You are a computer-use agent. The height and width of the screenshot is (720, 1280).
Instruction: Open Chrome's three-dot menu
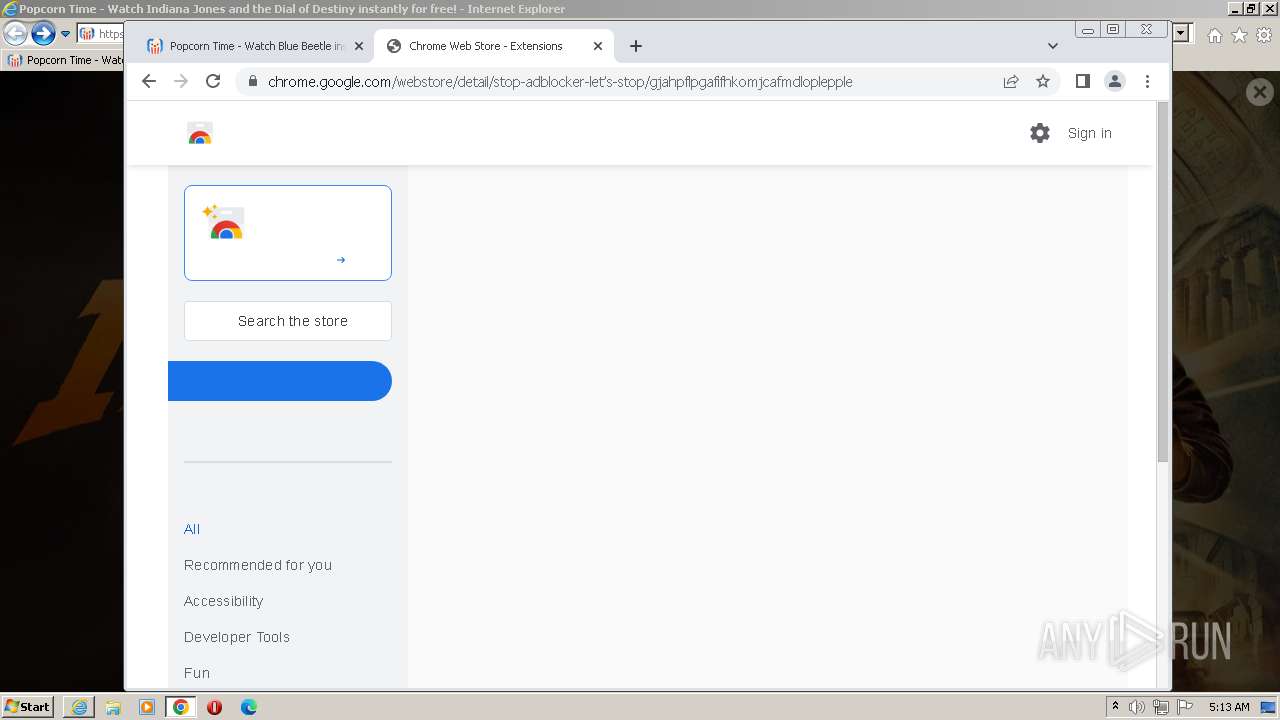coord(1147,81)
